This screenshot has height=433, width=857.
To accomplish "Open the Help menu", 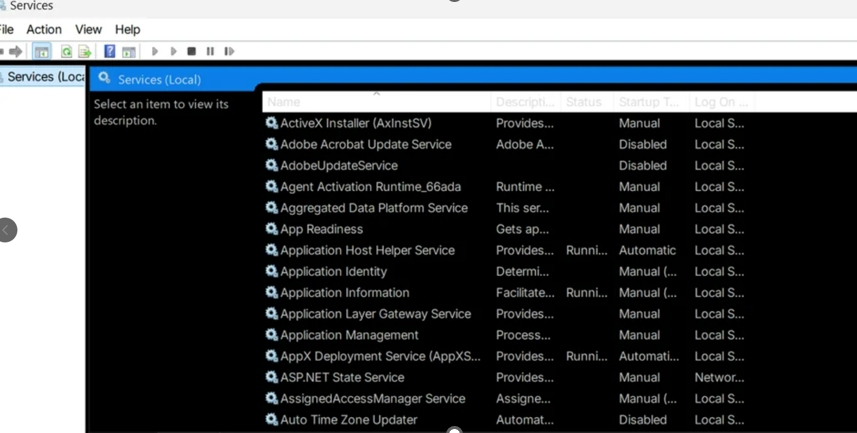I will coord(127,30).
